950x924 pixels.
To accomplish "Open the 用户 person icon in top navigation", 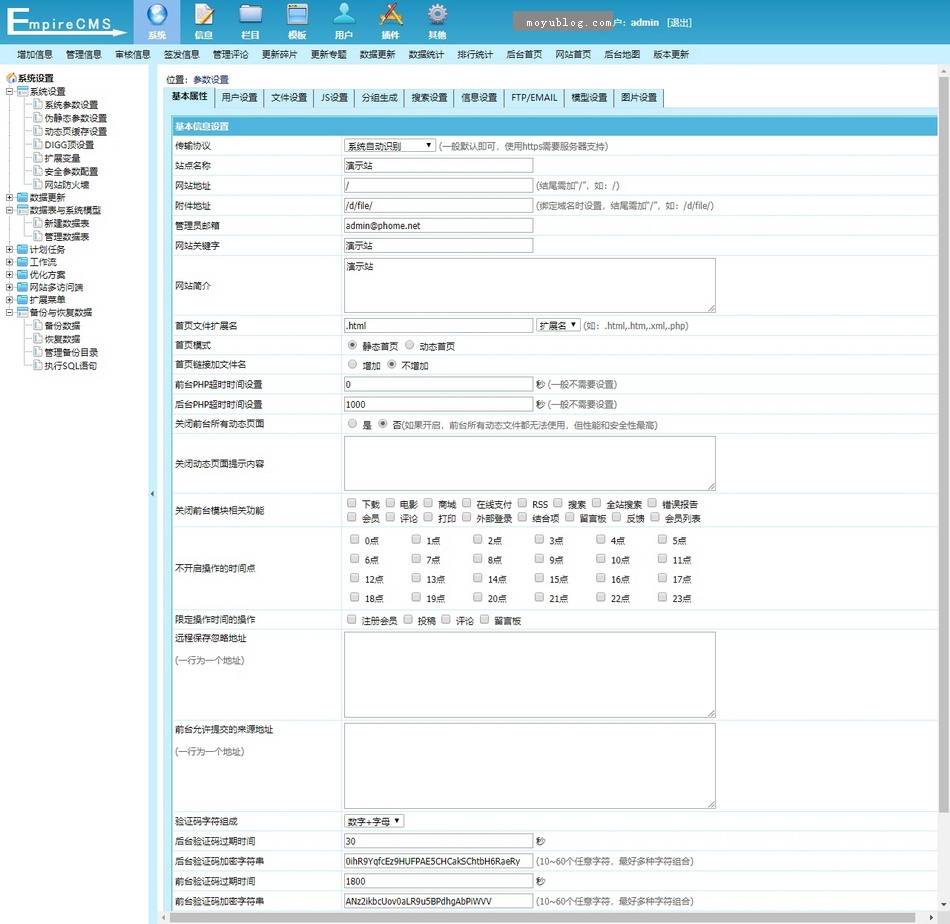I will 344,15.
